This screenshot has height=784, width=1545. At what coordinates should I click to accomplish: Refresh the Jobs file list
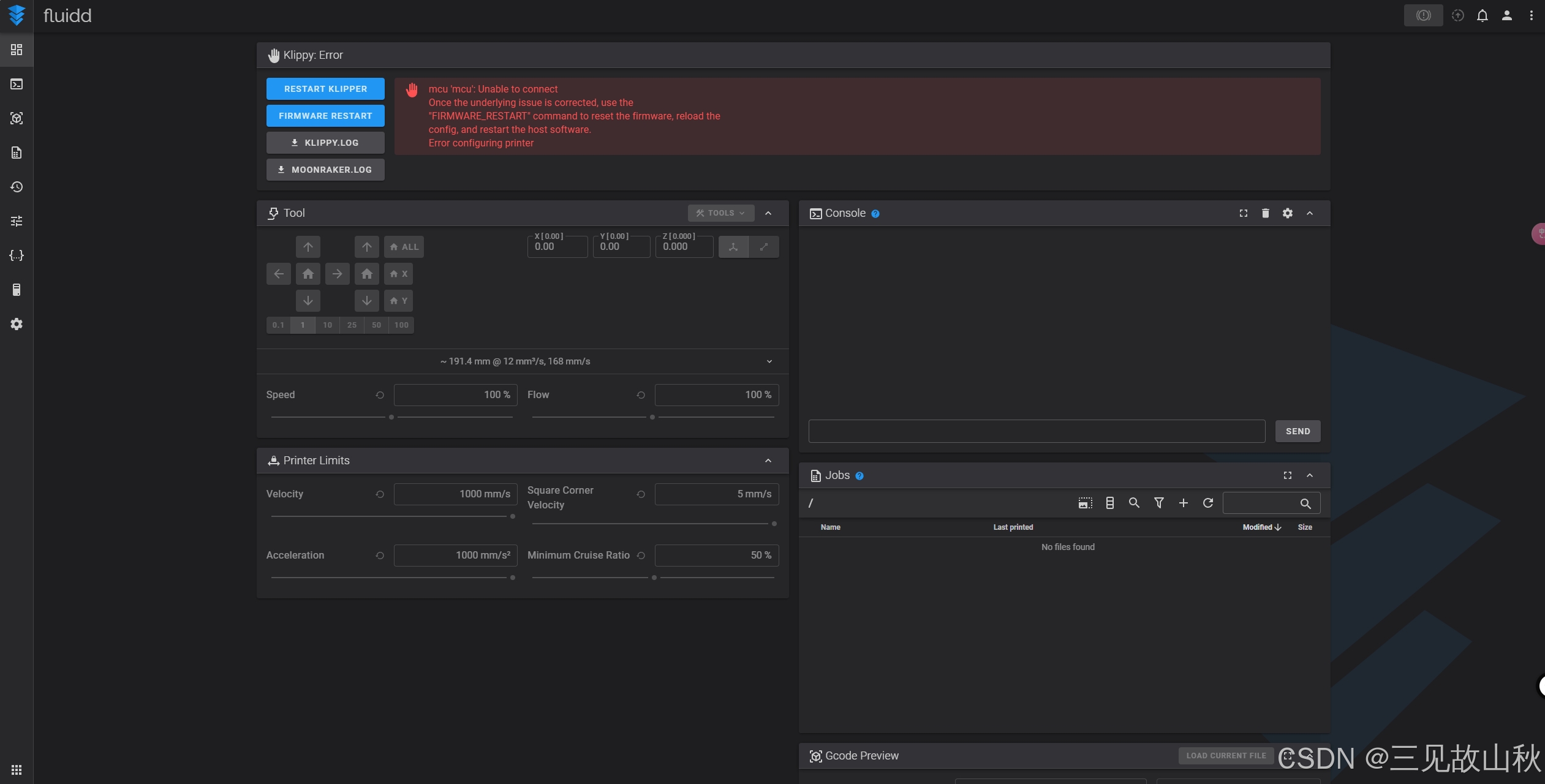(x=1207, y=503)
